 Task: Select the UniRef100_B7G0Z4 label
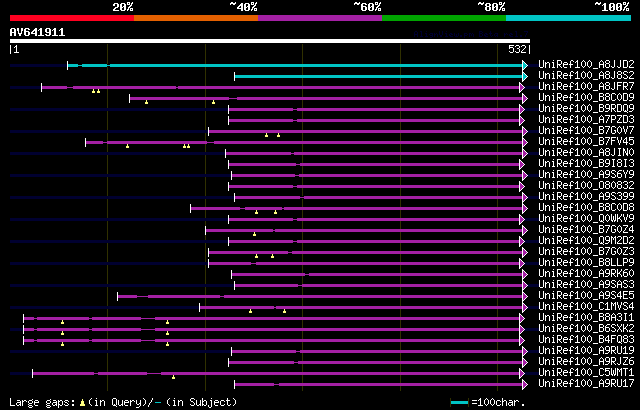coord(586,229)
